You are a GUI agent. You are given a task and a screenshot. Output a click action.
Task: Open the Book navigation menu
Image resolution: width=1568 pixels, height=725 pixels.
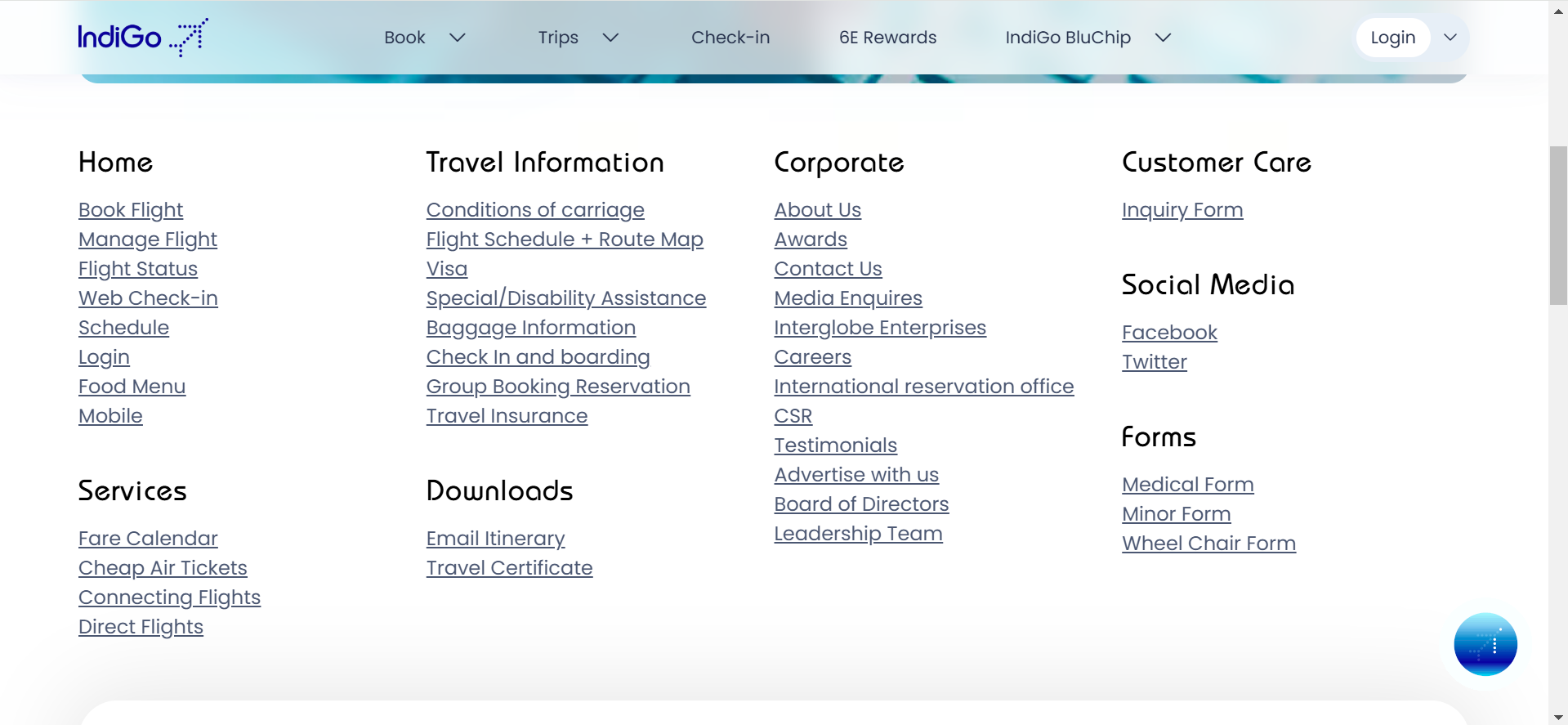point(405,38)
